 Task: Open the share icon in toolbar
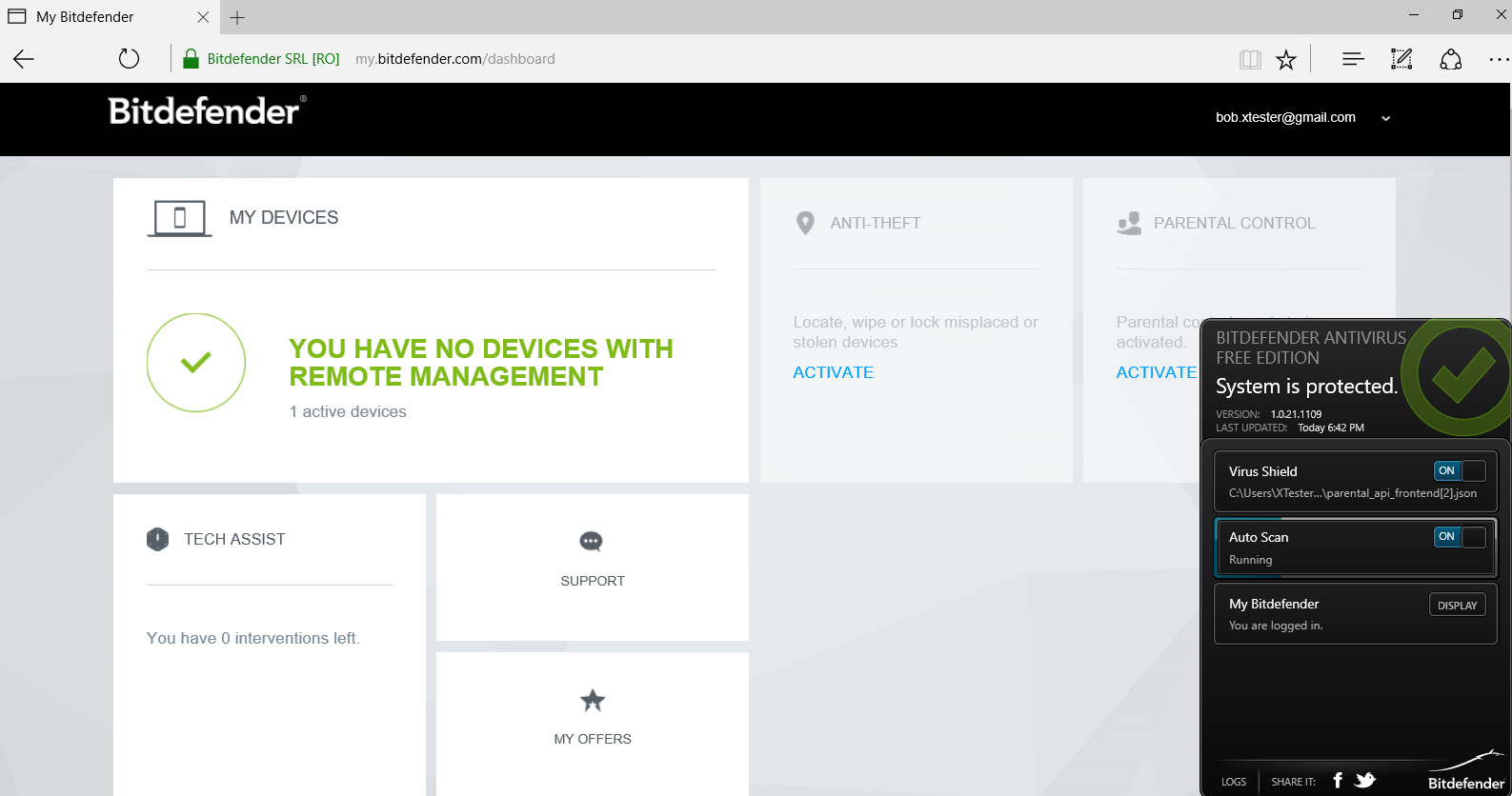click(1450, 59)
